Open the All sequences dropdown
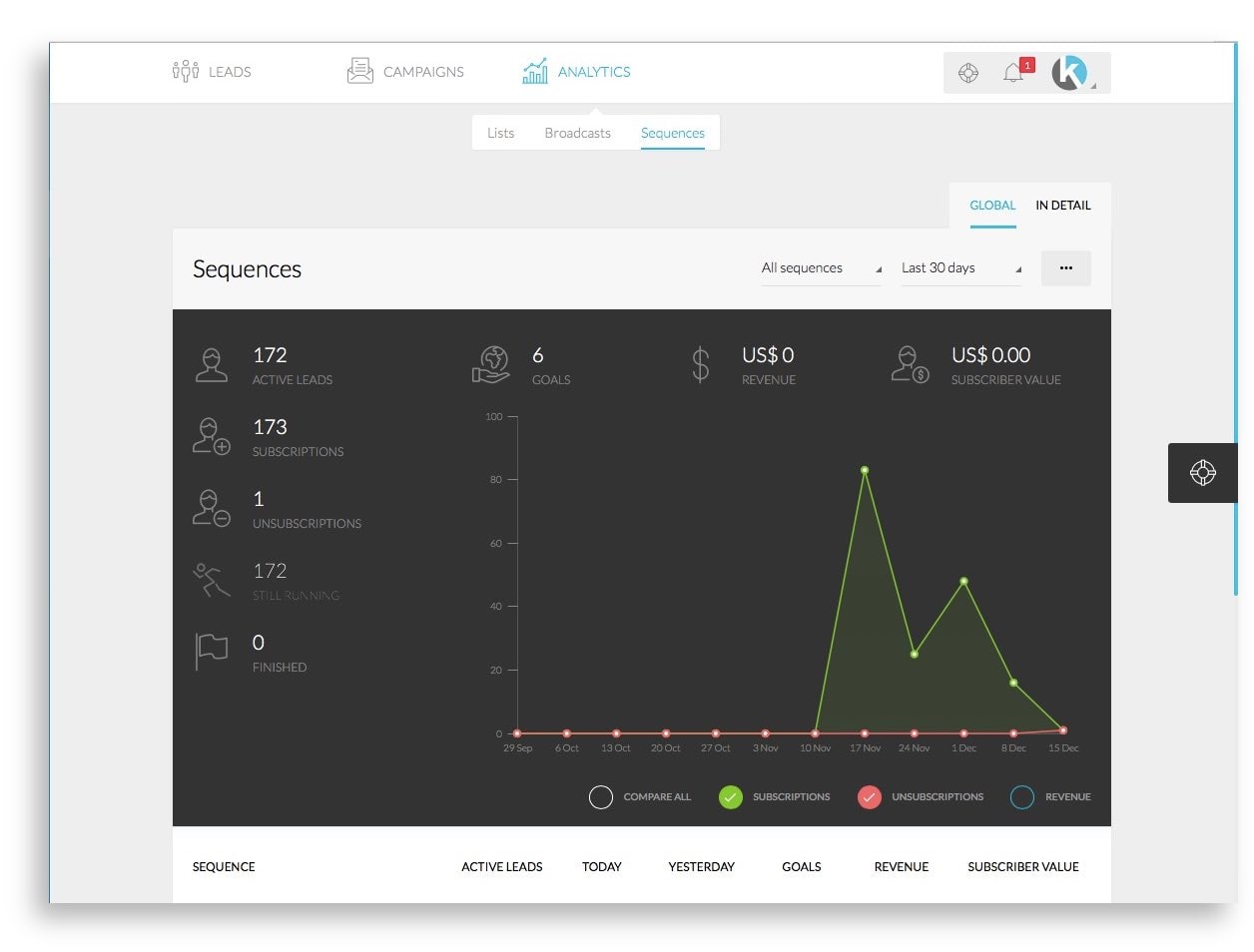 point(821,268)
